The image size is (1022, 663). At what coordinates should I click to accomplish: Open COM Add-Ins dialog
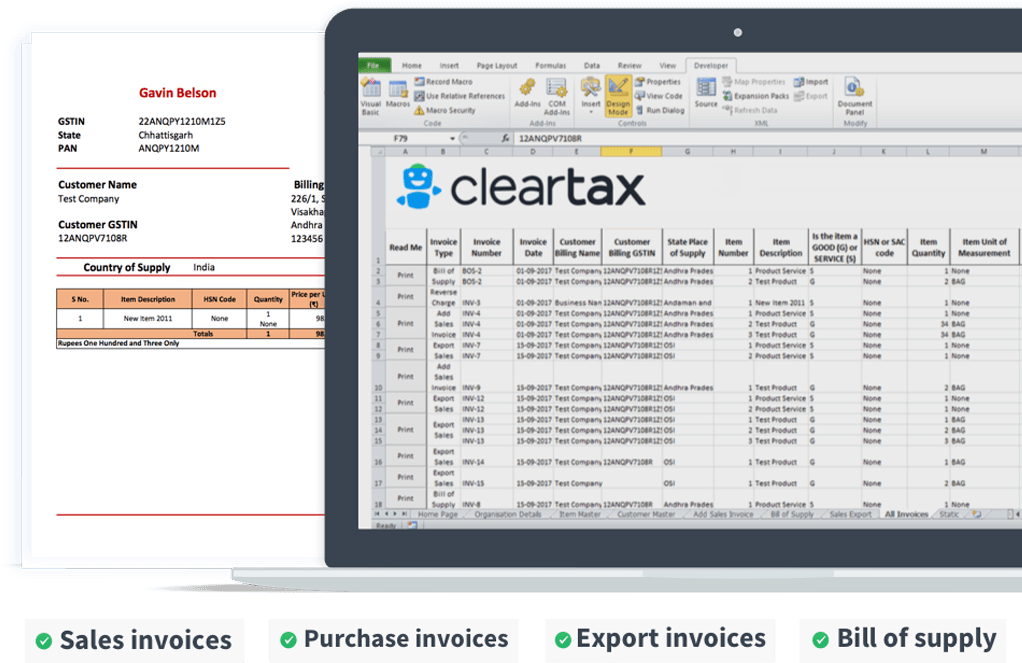click(x=557, y=96)
